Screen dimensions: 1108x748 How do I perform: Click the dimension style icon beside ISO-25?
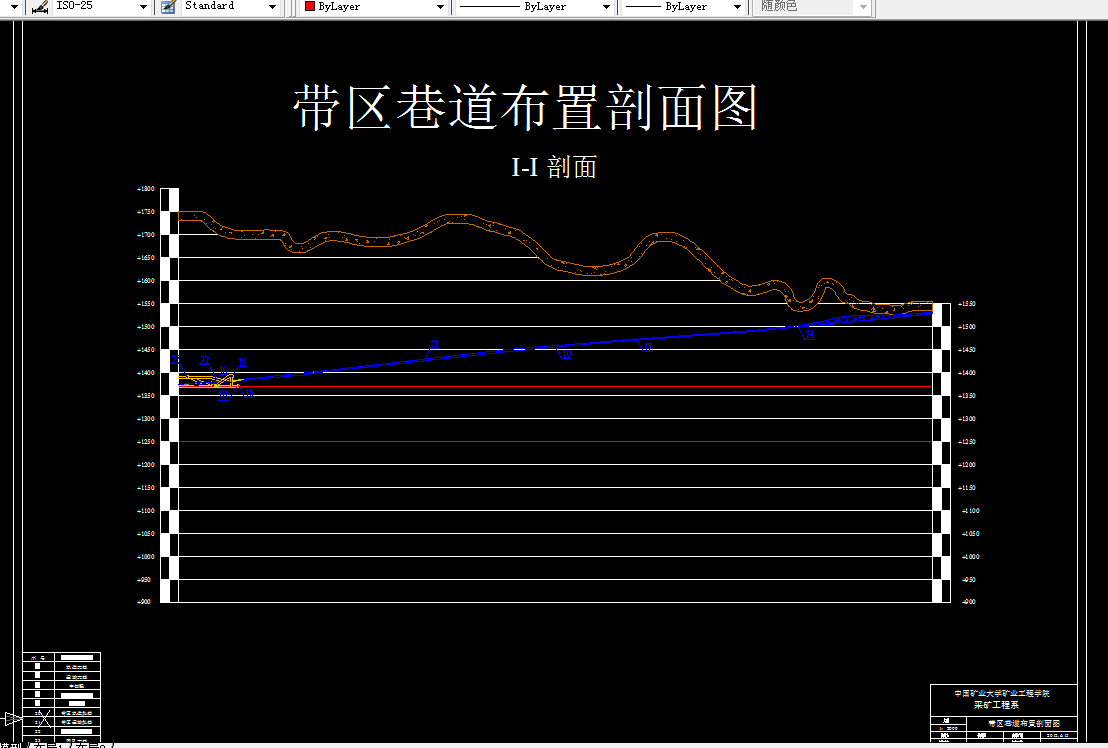40,6
